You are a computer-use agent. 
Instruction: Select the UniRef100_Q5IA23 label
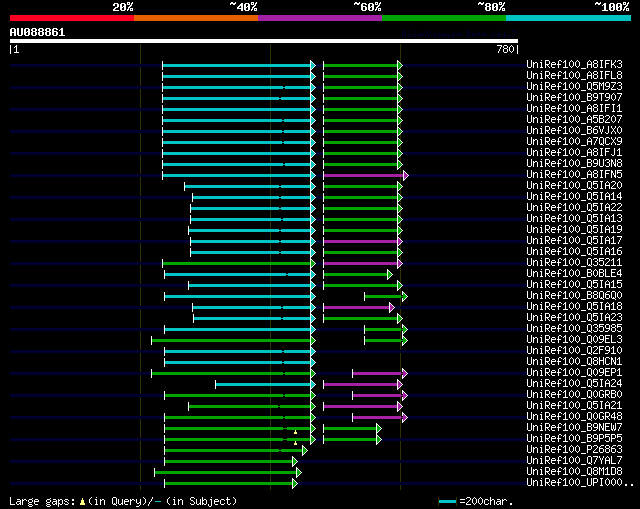coord(574,318)
